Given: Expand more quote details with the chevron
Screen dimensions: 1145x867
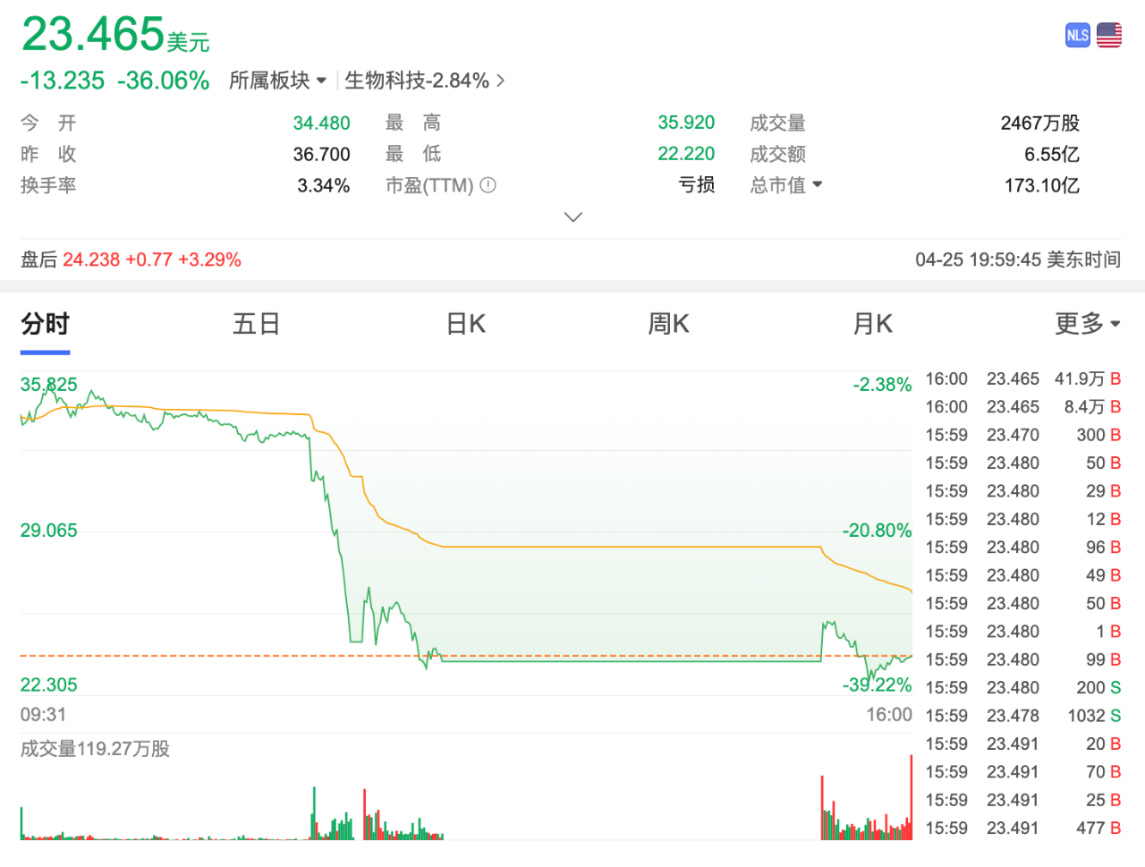Looking at the screenshot, I should [573, 217].
